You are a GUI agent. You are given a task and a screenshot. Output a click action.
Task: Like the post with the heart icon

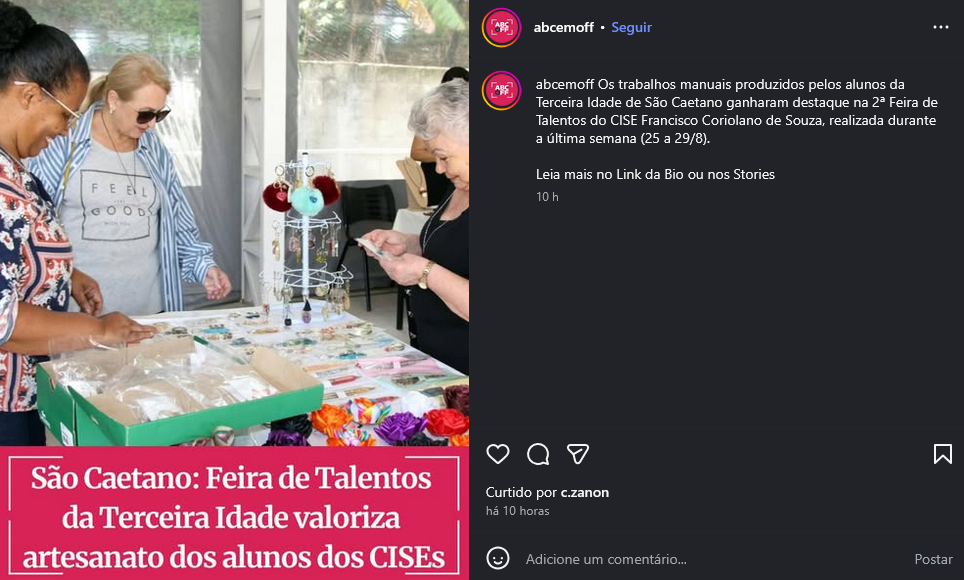497,454
